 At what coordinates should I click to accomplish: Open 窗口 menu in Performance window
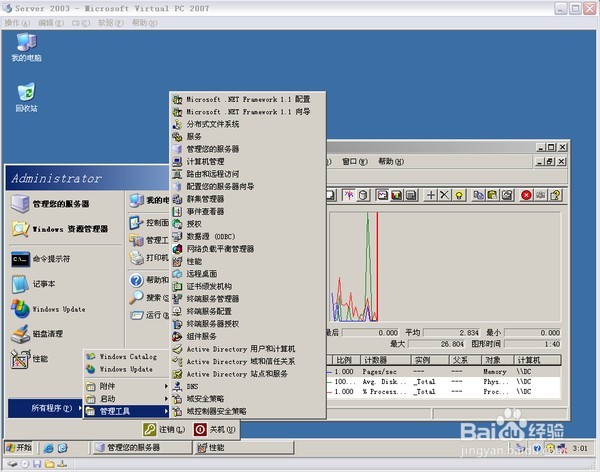355,162
